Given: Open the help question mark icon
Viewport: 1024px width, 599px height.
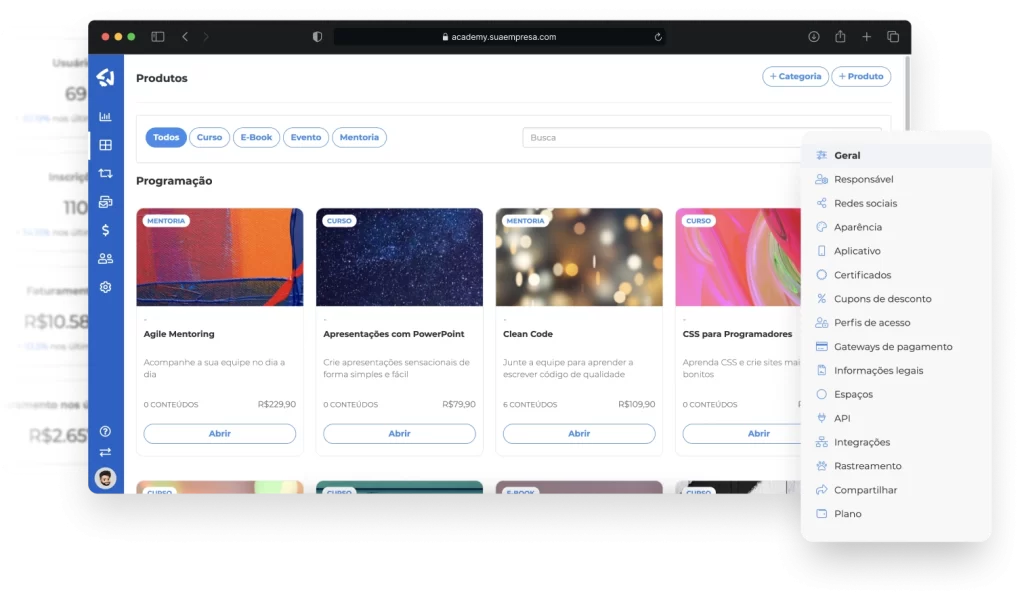Looking at the screenshot, I should [105, 431].
